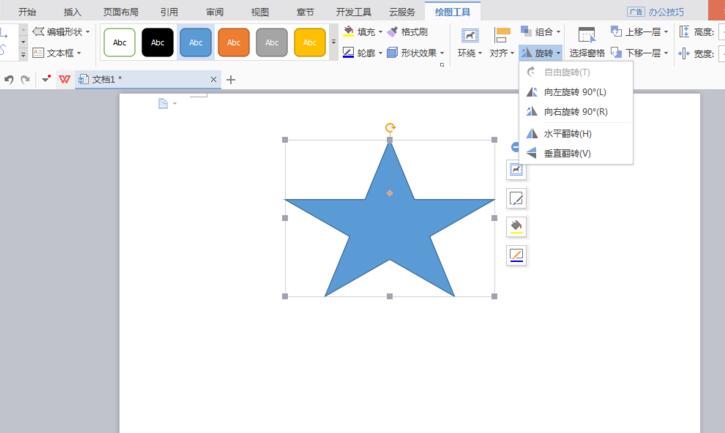Close the 文档1 document tab
Image resolution: width=725 pixels, height=433 pixels.
(213, 80)
